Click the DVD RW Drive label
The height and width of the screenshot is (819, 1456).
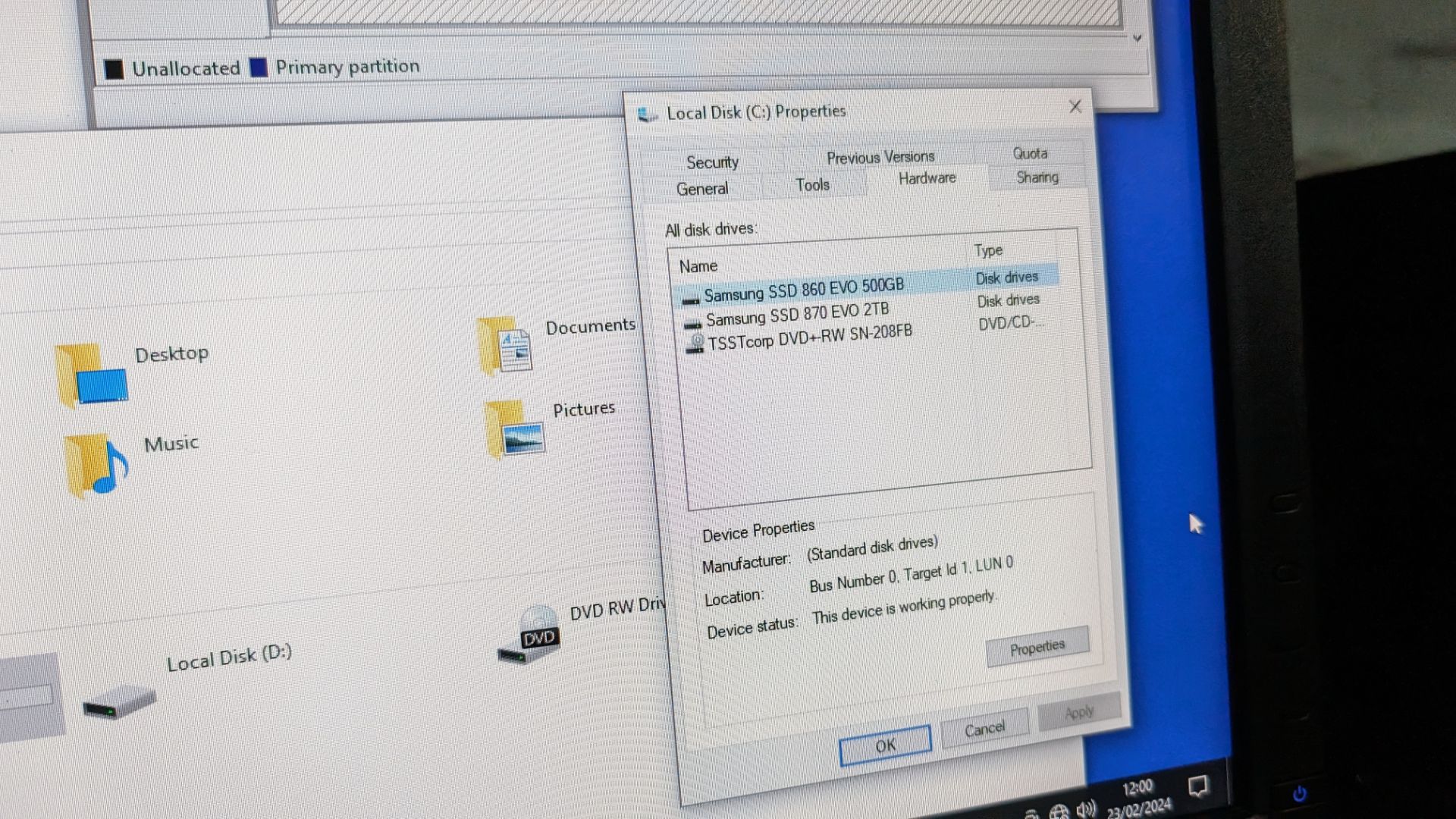pyautogui.click(x=617, y=607)
